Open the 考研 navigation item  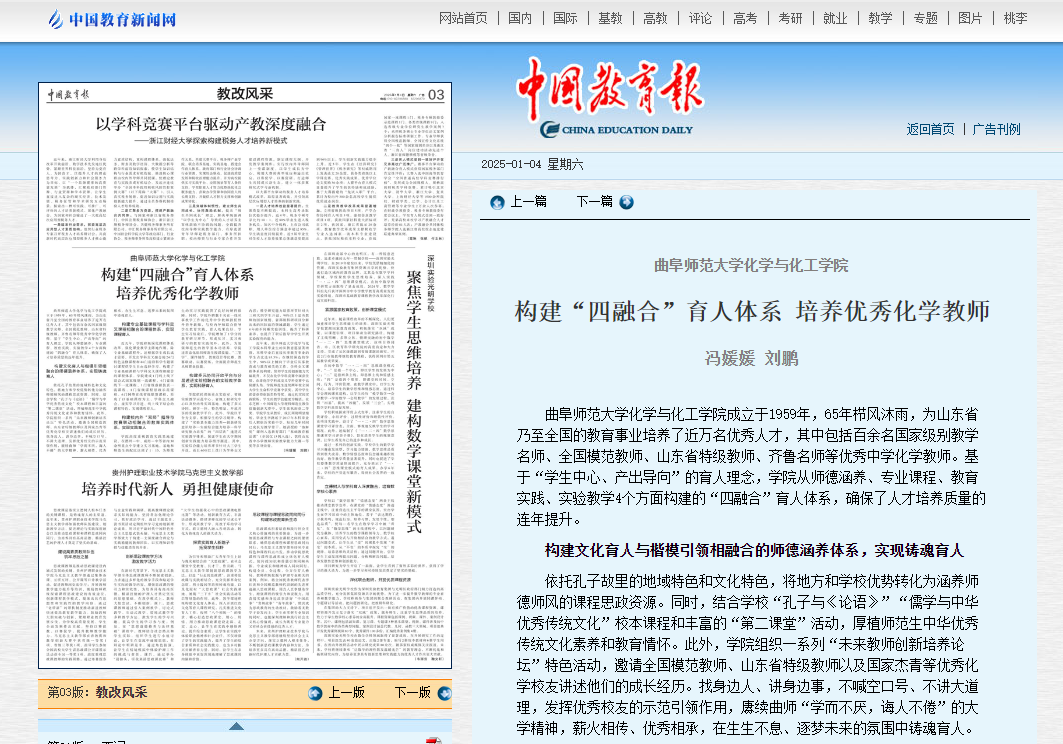(x=790, y=18)
